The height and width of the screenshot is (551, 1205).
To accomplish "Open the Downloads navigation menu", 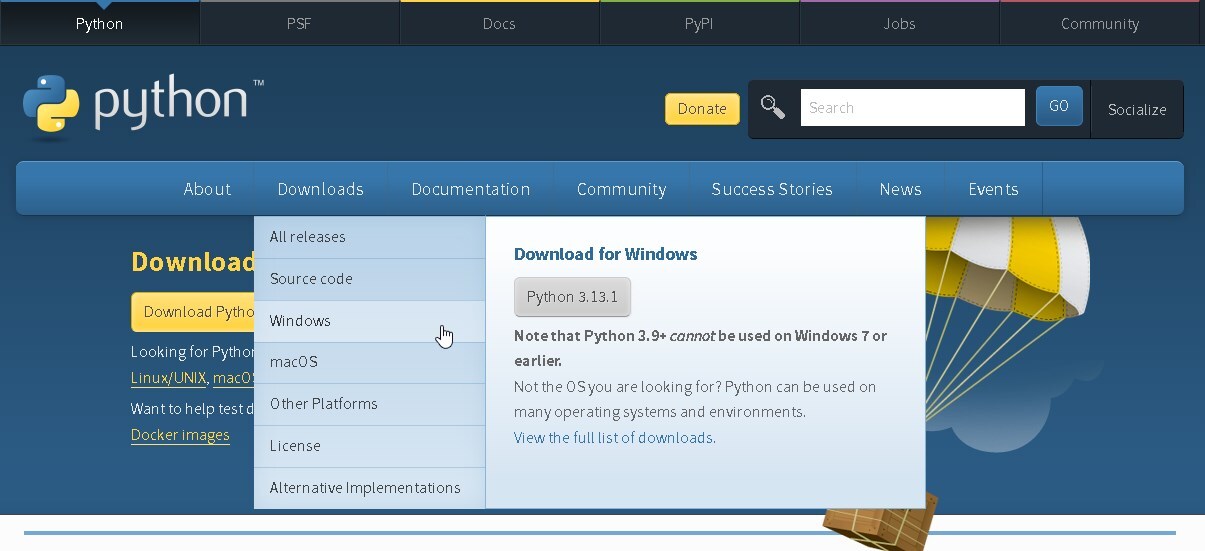I will click(321, 189).
